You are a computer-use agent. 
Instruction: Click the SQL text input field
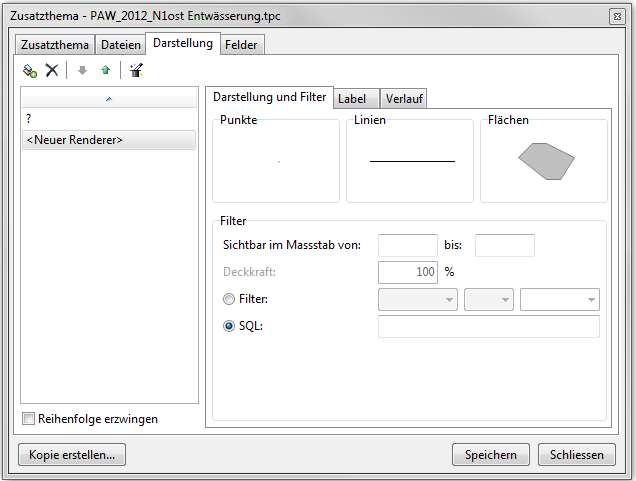488,327
